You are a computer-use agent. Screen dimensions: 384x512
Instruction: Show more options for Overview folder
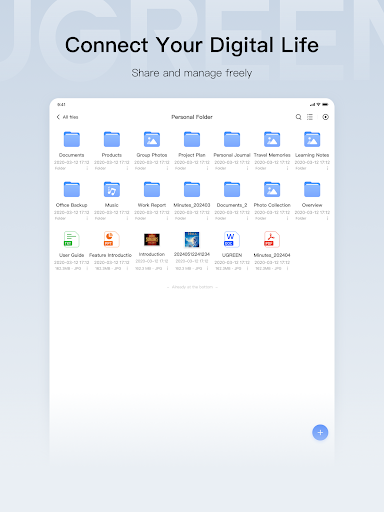[327, 218]
